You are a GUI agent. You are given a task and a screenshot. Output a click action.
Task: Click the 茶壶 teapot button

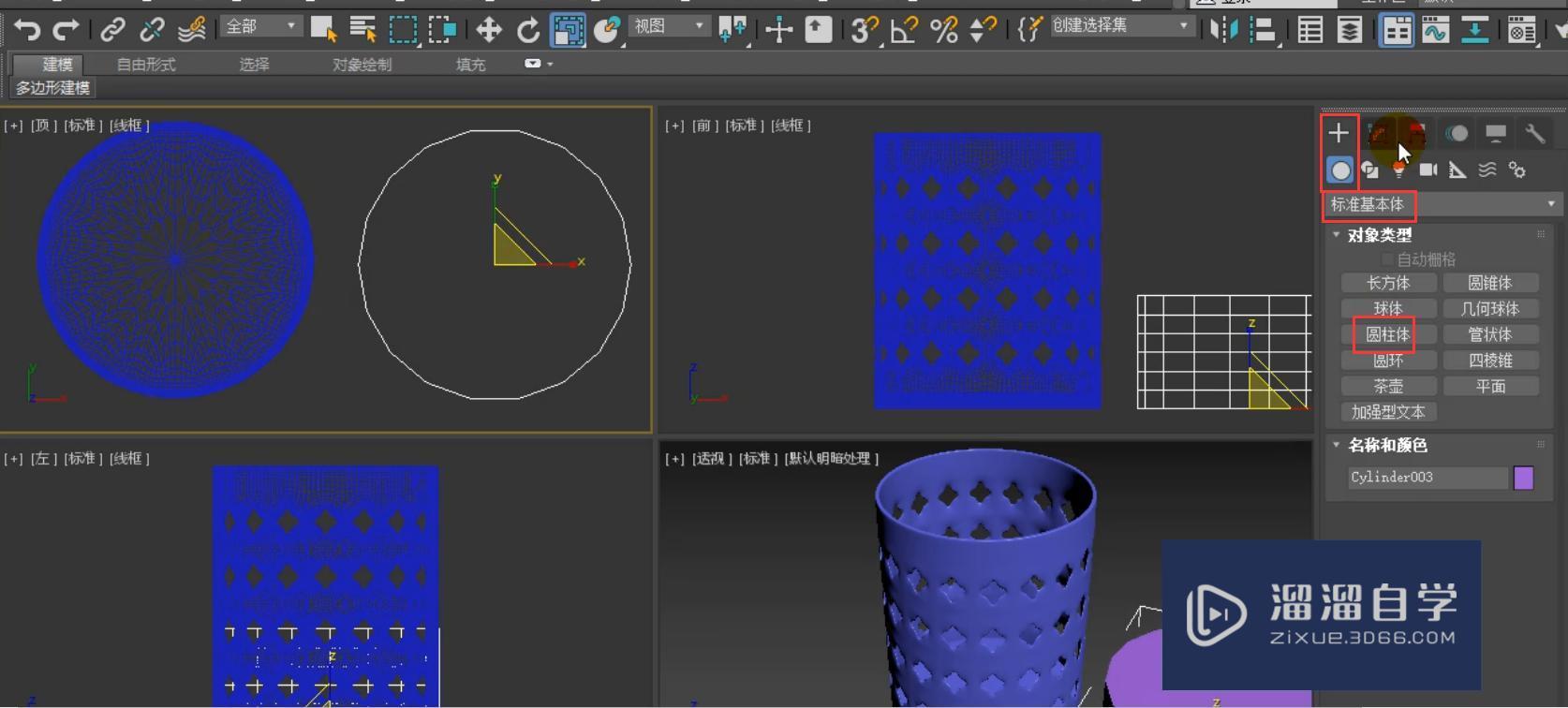pyautogui.click(x=1388, y=386)
